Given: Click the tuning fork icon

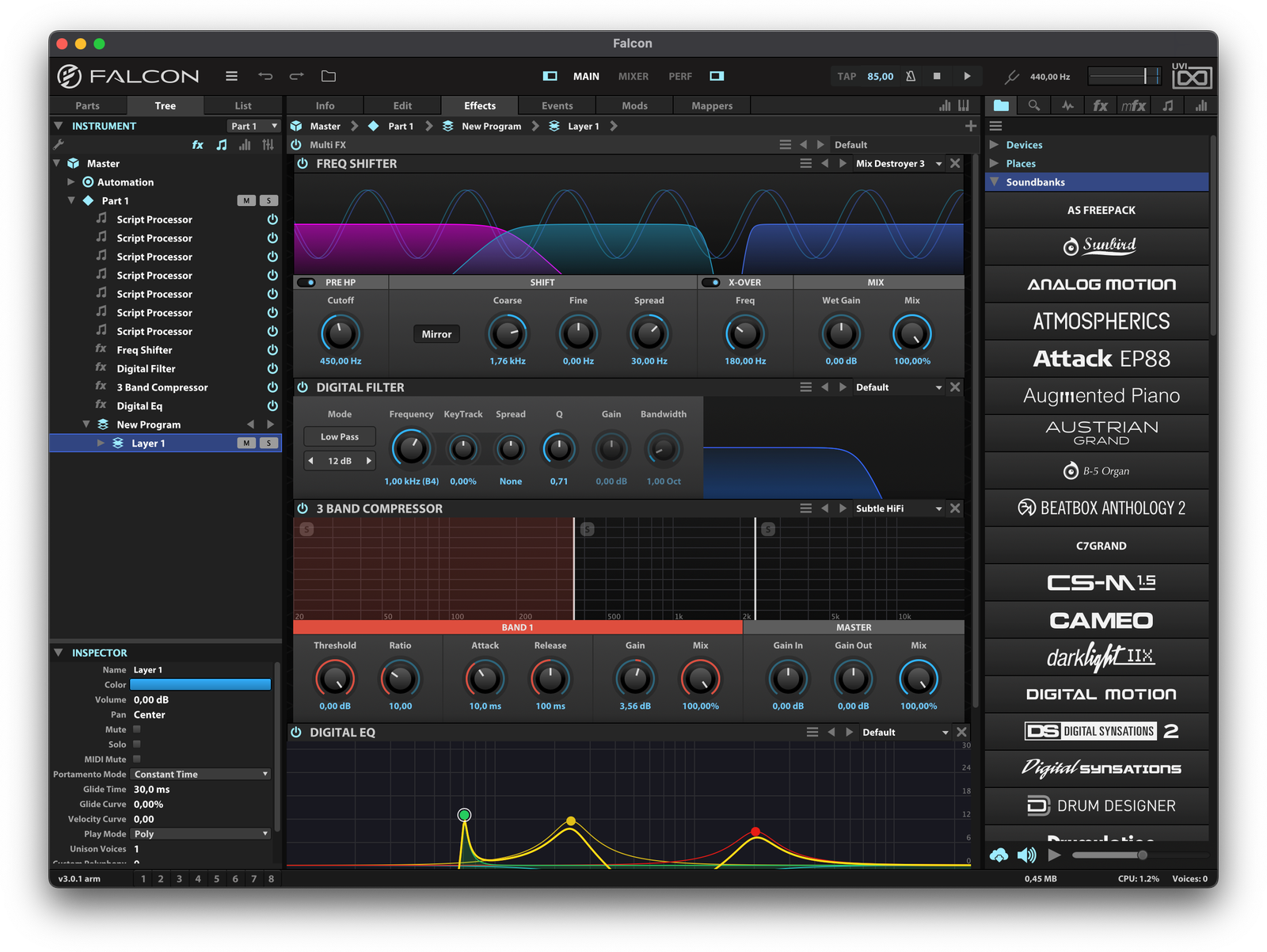Looking at the screenshot, I should pos(1011,77).
